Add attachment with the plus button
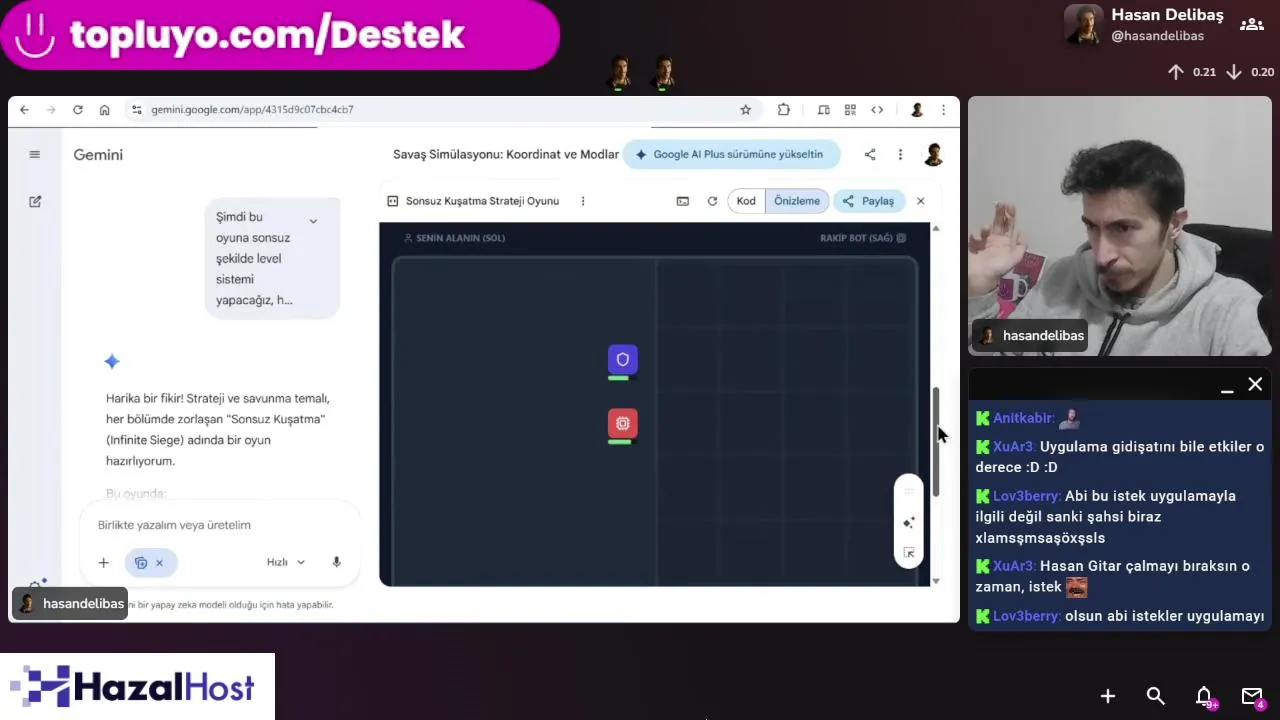 click(x=103, y=563)
